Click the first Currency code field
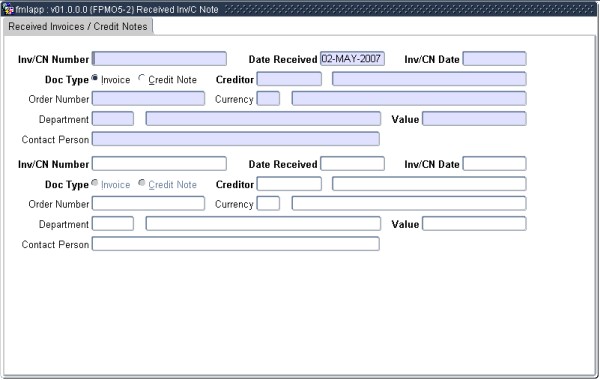 pos(268,99)
